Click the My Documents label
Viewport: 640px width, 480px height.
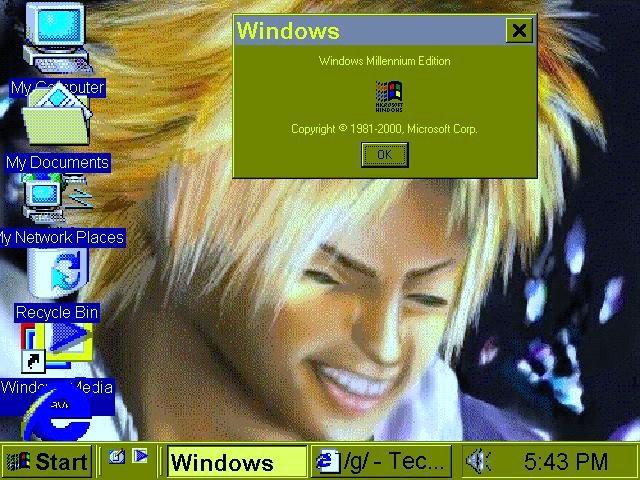(57, 162)
